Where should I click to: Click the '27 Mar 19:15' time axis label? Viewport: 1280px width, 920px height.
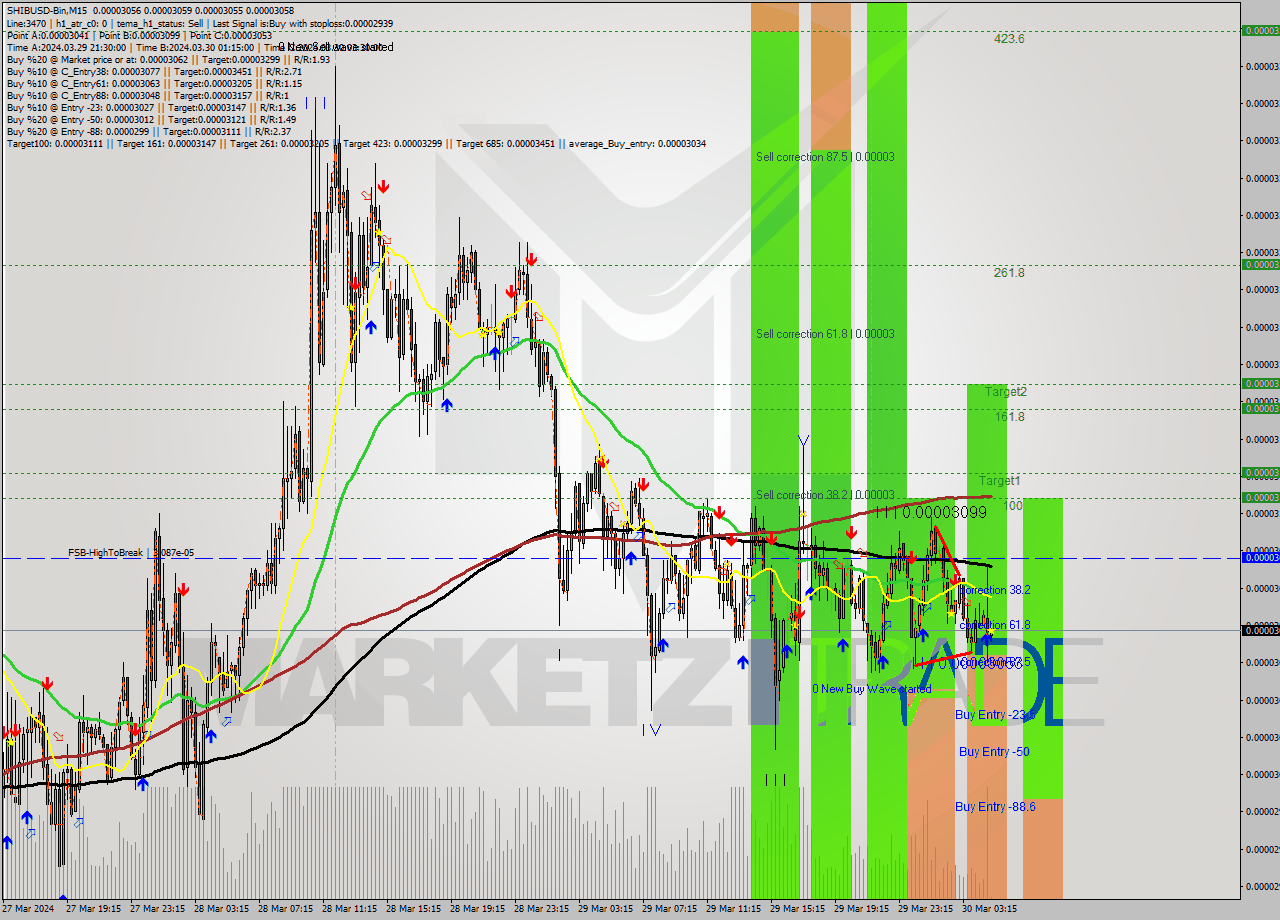click(94, 909)
